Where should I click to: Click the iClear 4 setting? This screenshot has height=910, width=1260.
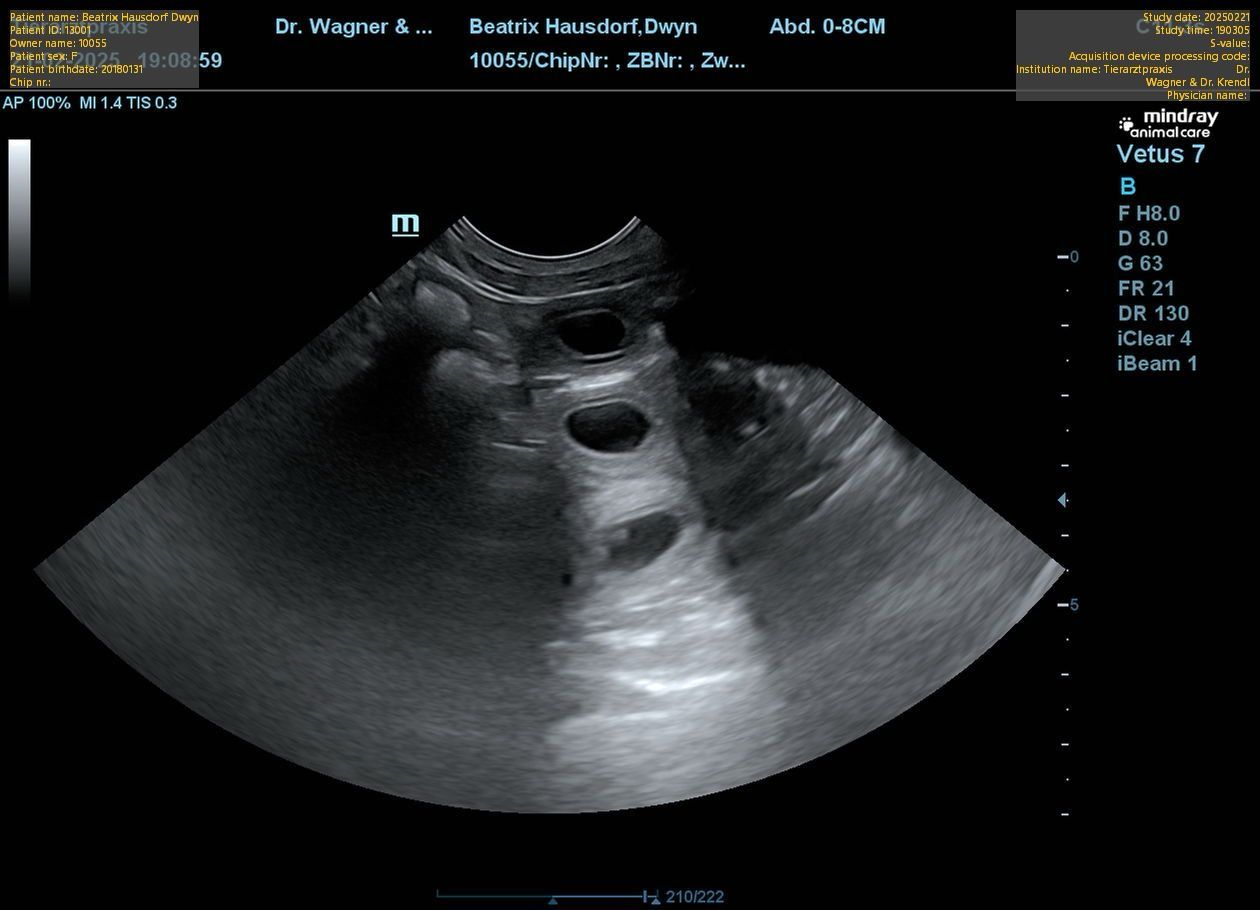pos(1154,338)
